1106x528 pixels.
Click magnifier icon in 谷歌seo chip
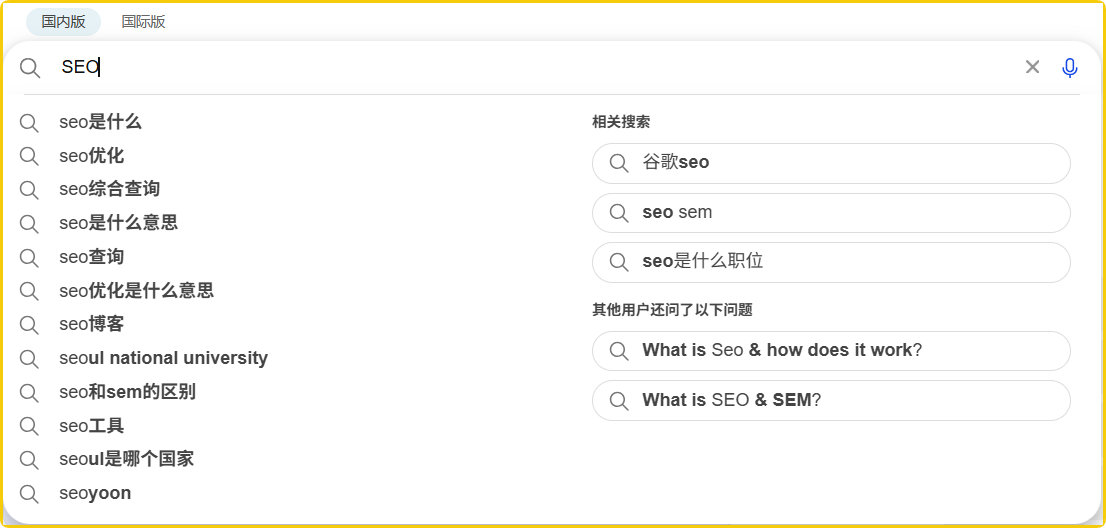click(619, 163)
